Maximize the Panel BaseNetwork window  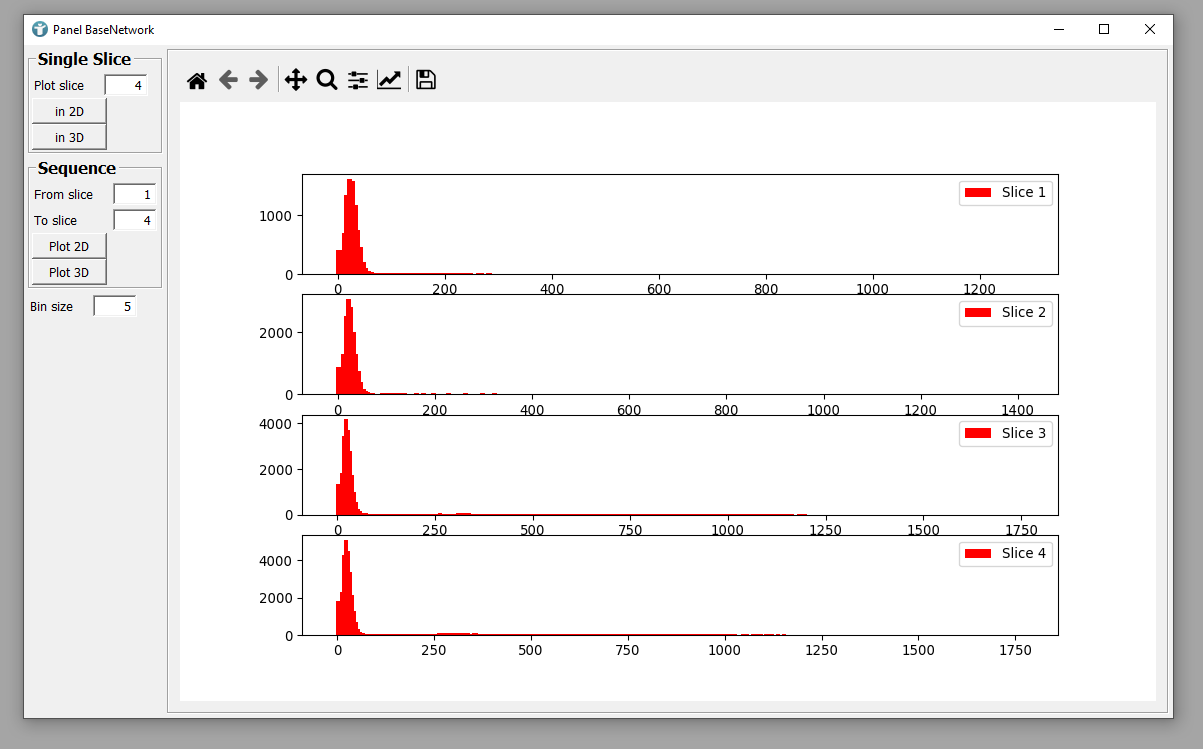1104,30
